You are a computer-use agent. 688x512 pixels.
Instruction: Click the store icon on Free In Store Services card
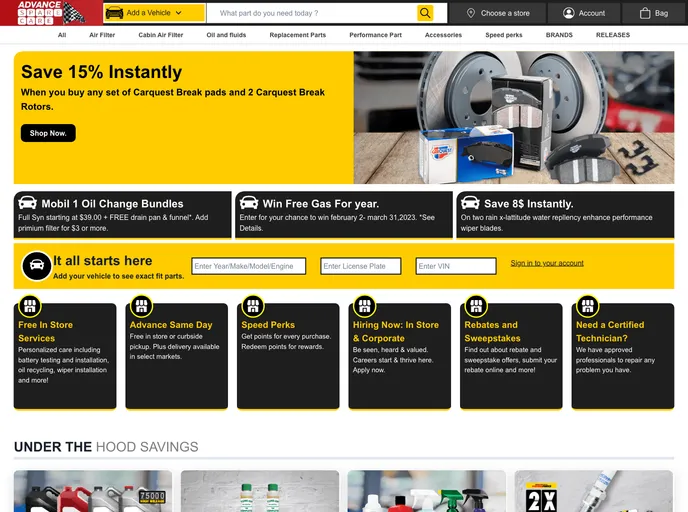[30, 306]
